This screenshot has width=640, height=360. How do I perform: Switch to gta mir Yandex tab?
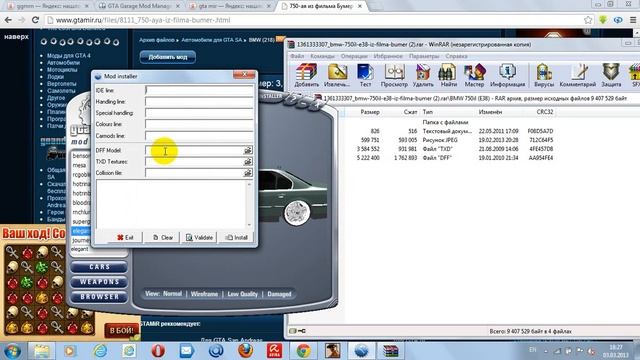[x=230, y=6]
